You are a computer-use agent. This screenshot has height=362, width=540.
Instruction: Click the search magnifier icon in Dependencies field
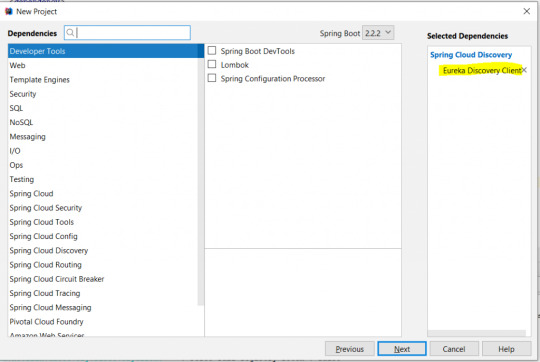click(70, 33)
